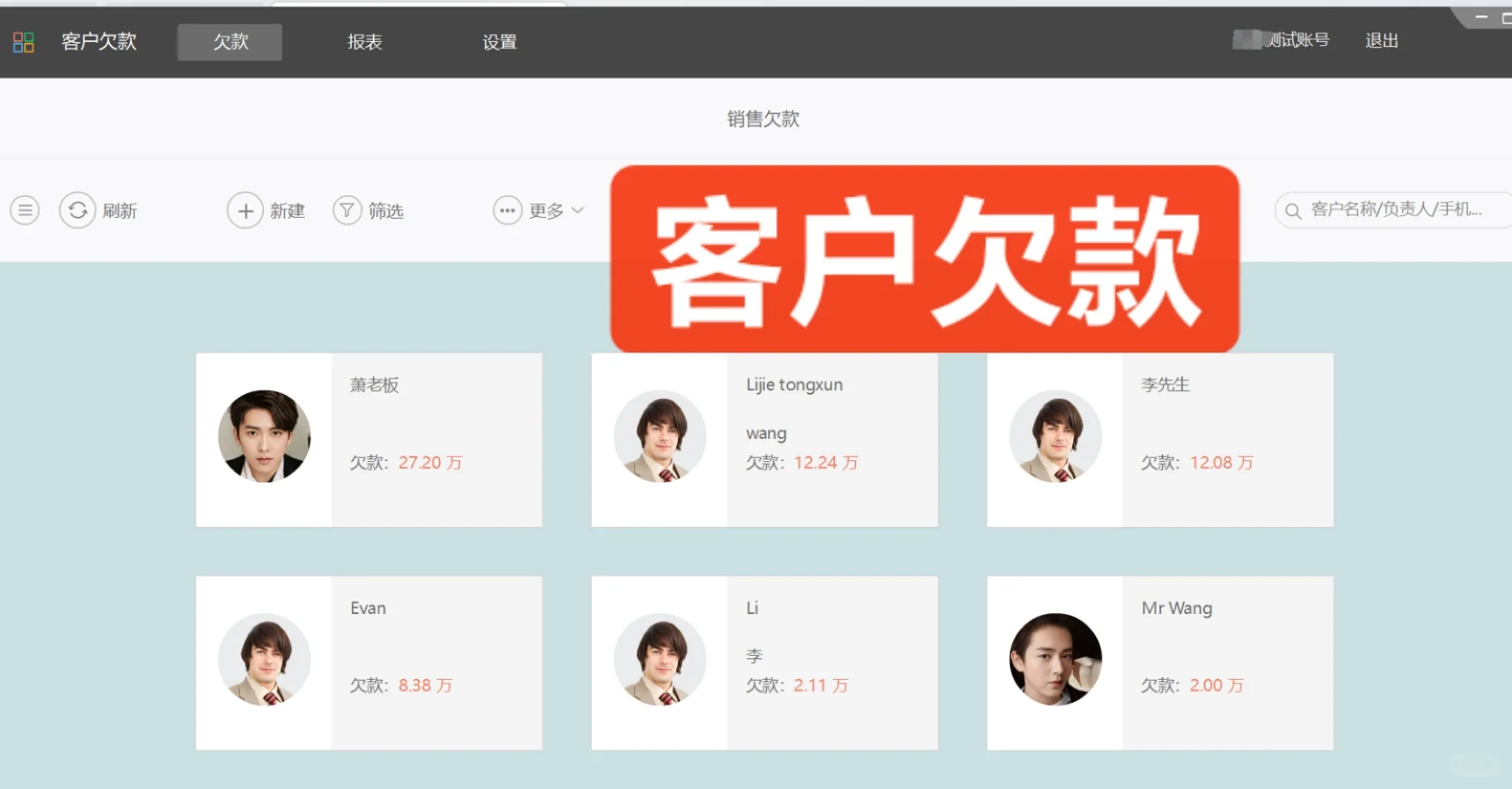Click the list layout icon on toolbar
Viewport: 1512px width, 789px height.
25,210
